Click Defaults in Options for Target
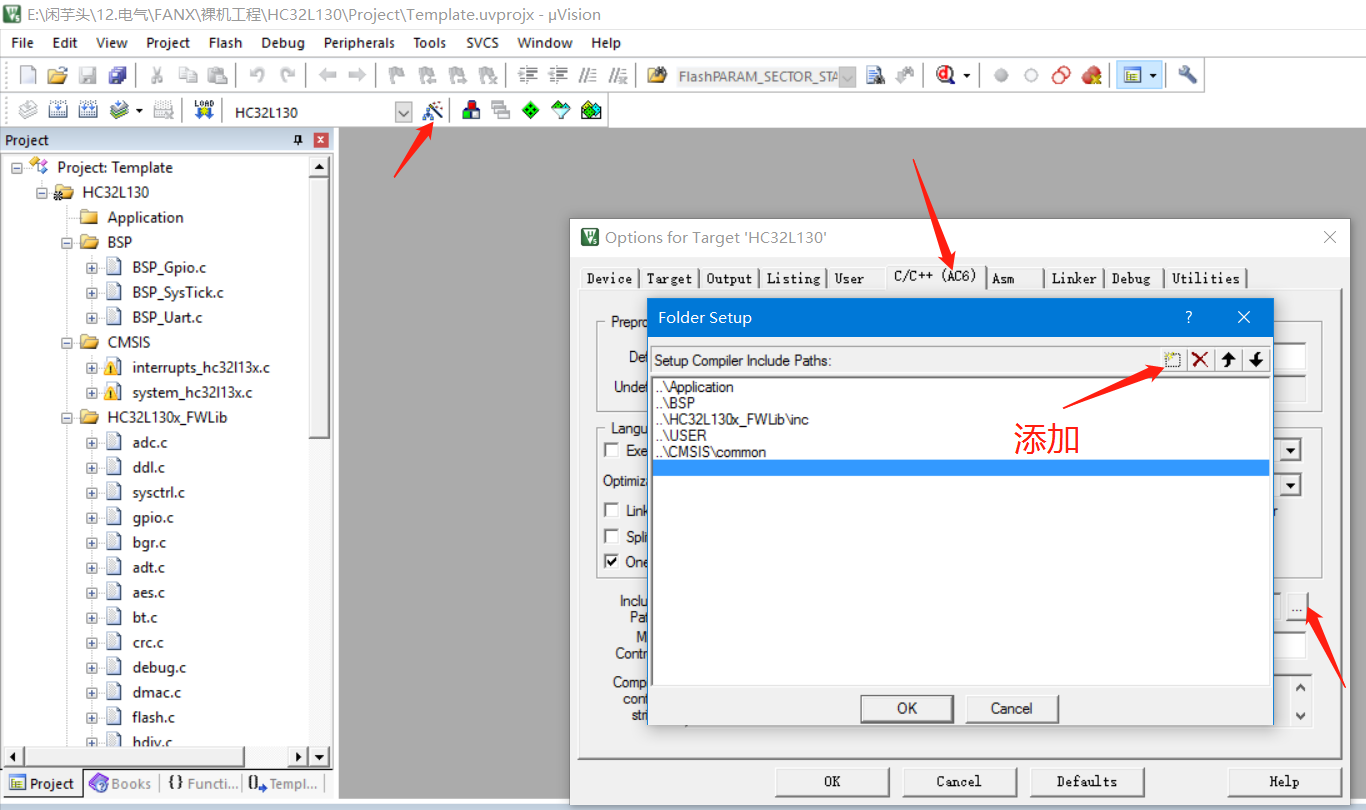The height and width of the screenshot is (810, 1366). 1087,782
